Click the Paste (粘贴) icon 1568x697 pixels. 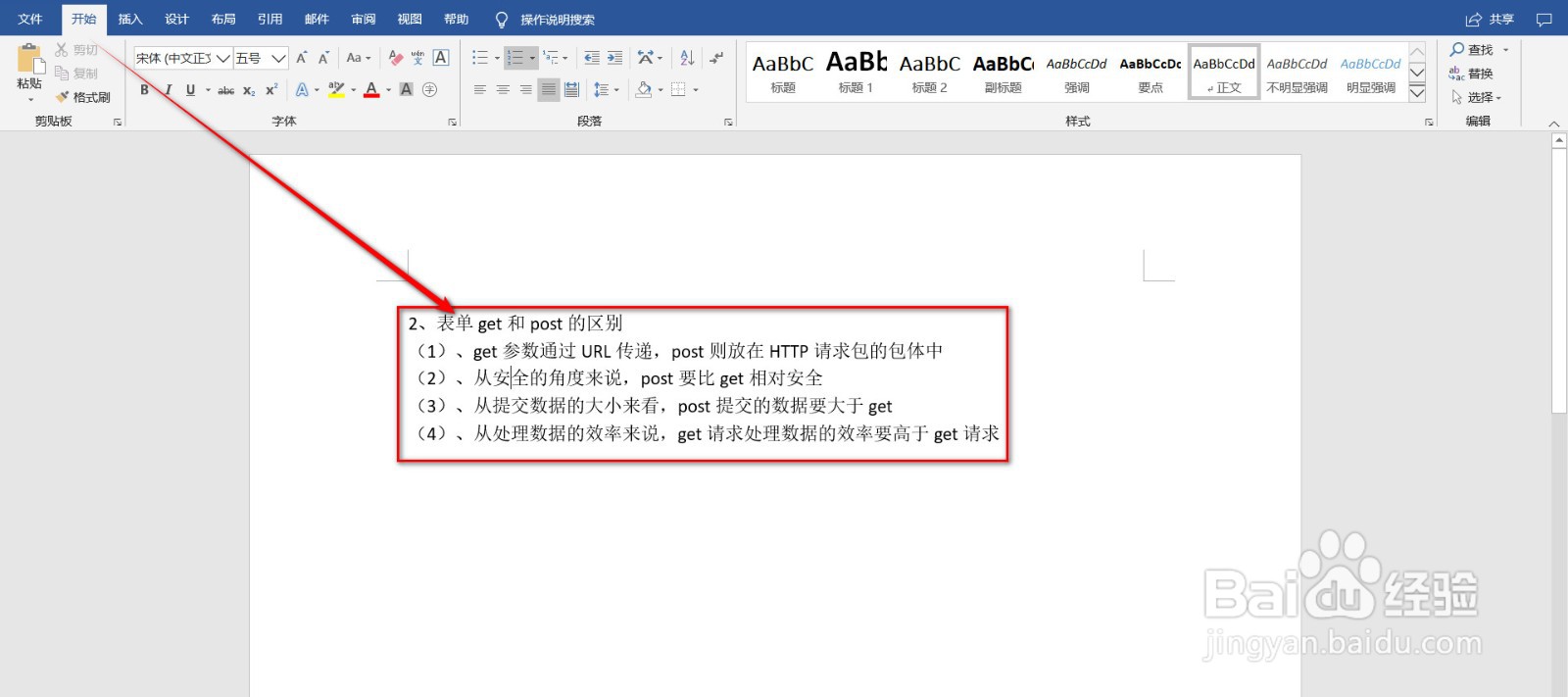29,59
